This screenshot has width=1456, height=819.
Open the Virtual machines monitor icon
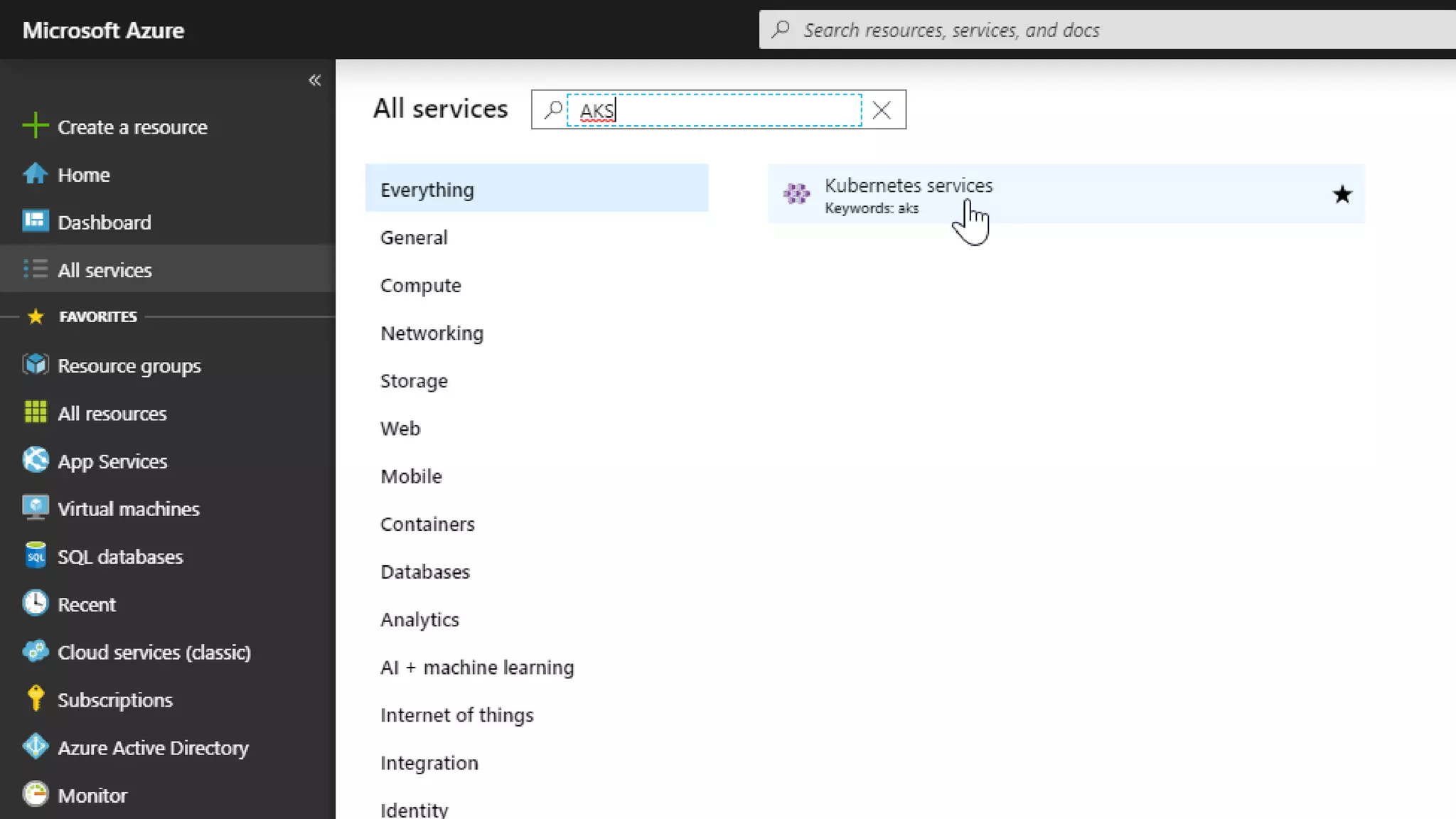tap(35, 508)
